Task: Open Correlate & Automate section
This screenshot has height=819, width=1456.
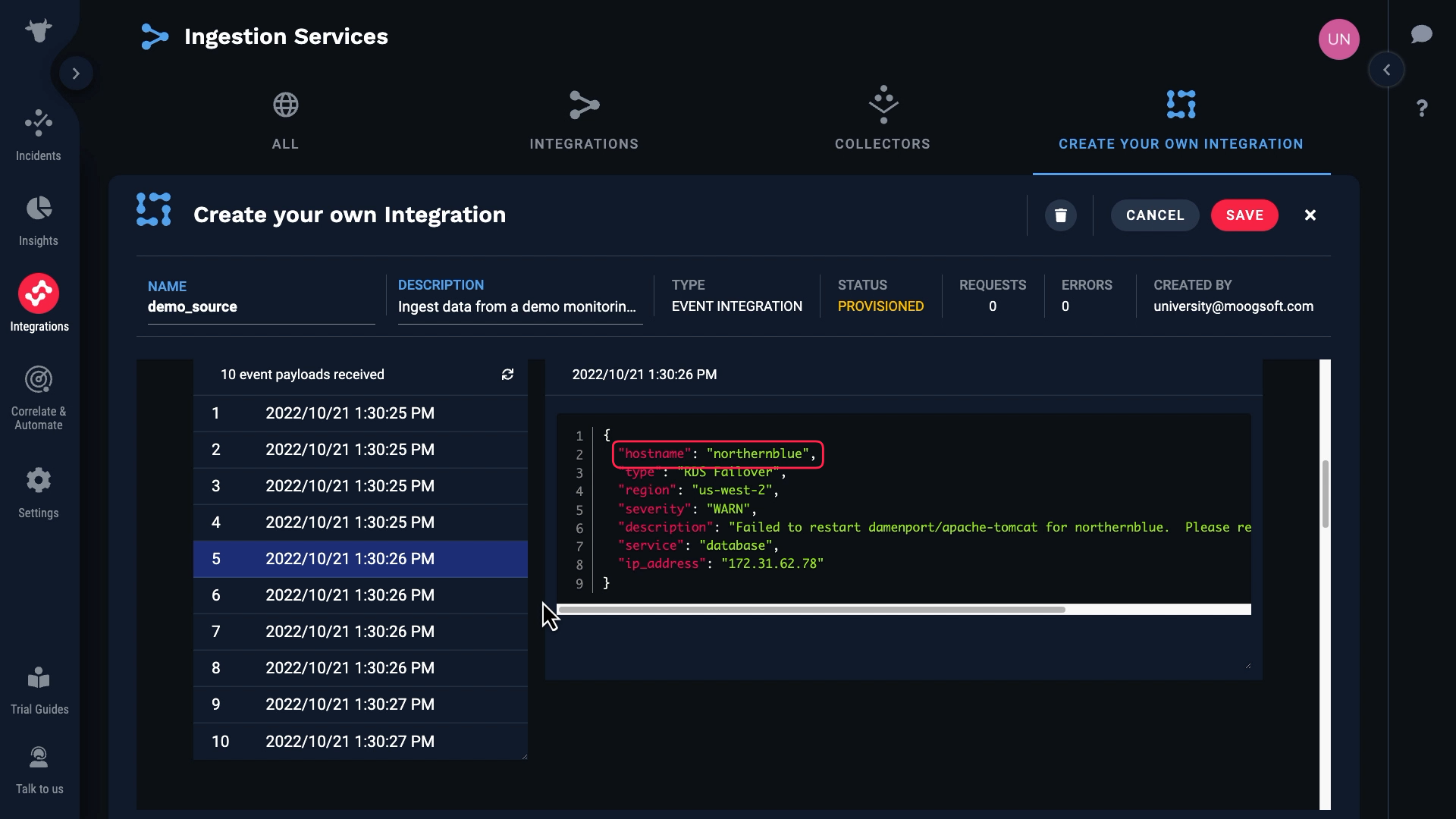Action: pos(38,380)
